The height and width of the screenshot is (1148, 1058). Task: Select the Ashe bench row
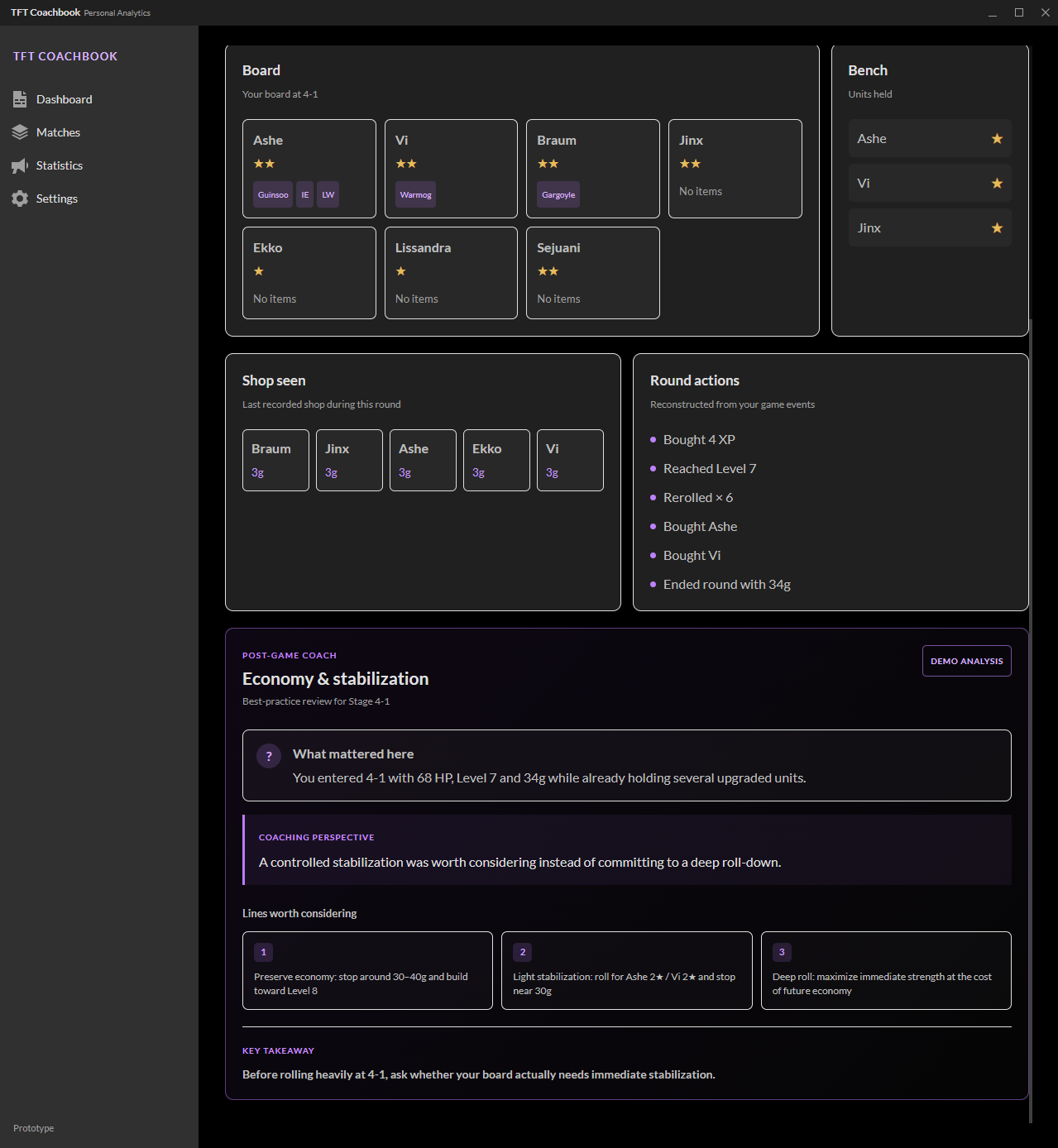click(x=930, y=139)
